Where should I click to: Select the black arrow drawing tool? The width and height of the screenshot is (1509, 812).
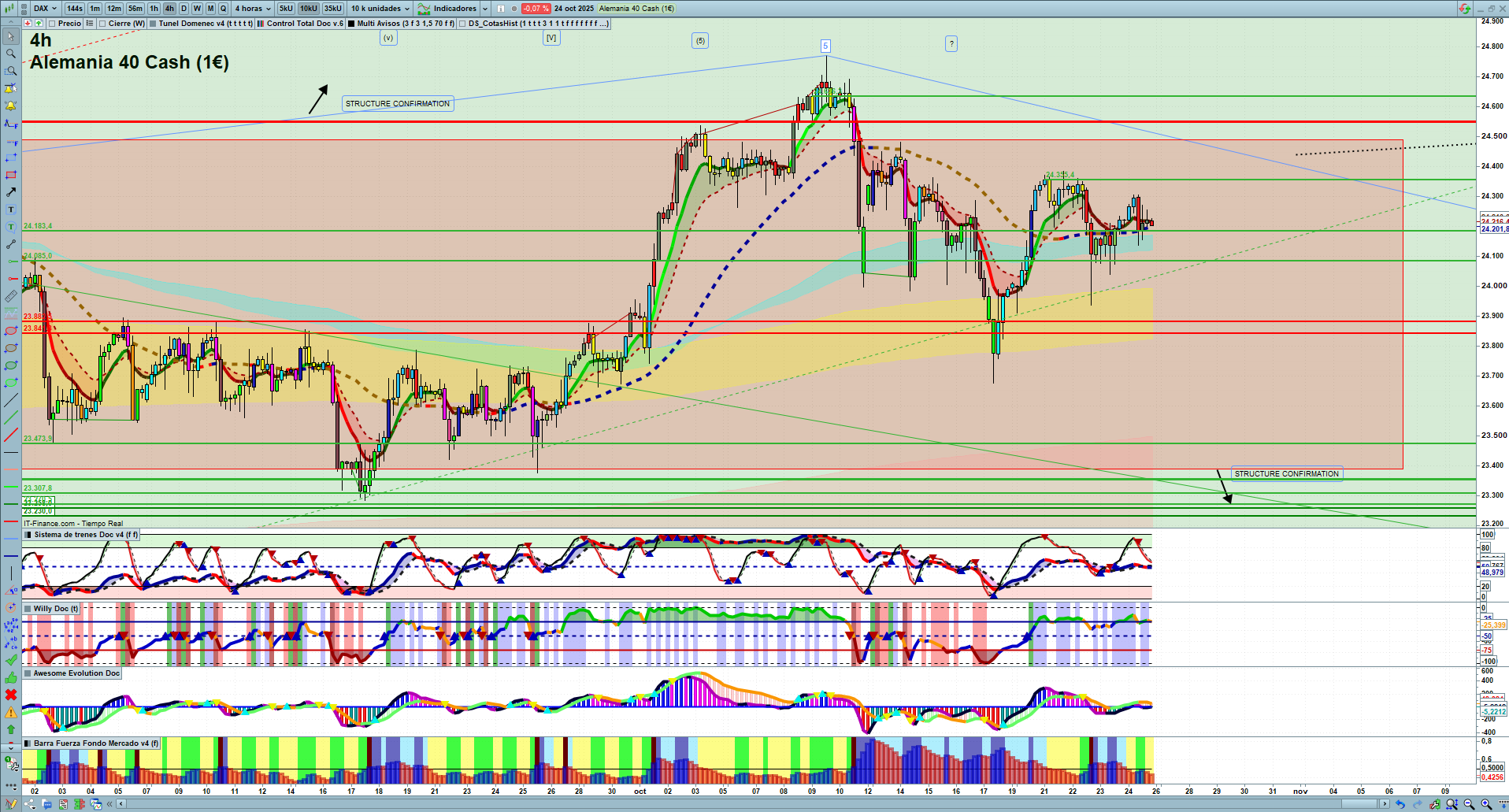(x=11, y=192)
